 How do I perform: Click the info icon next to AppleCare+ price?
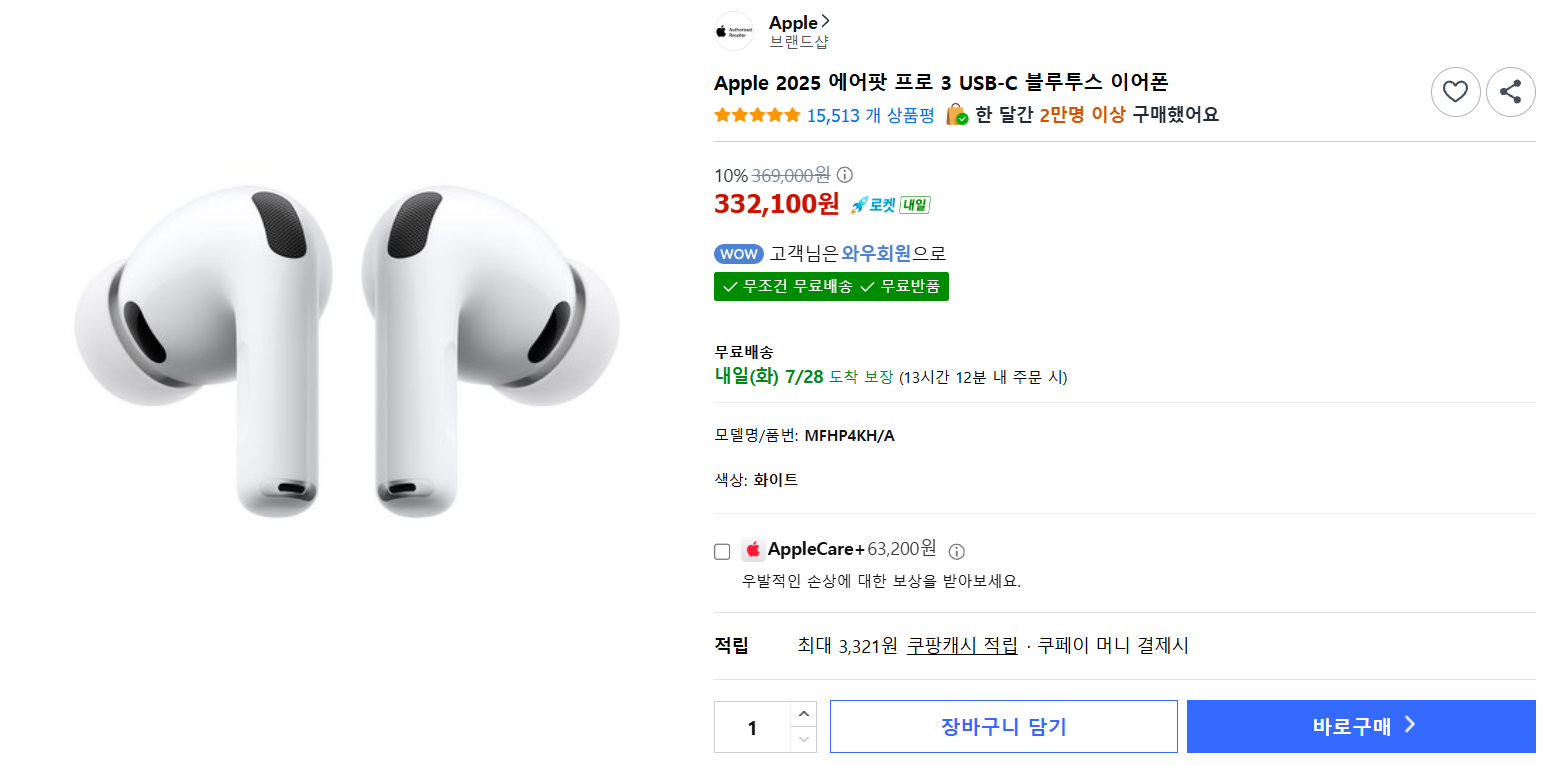956,551
